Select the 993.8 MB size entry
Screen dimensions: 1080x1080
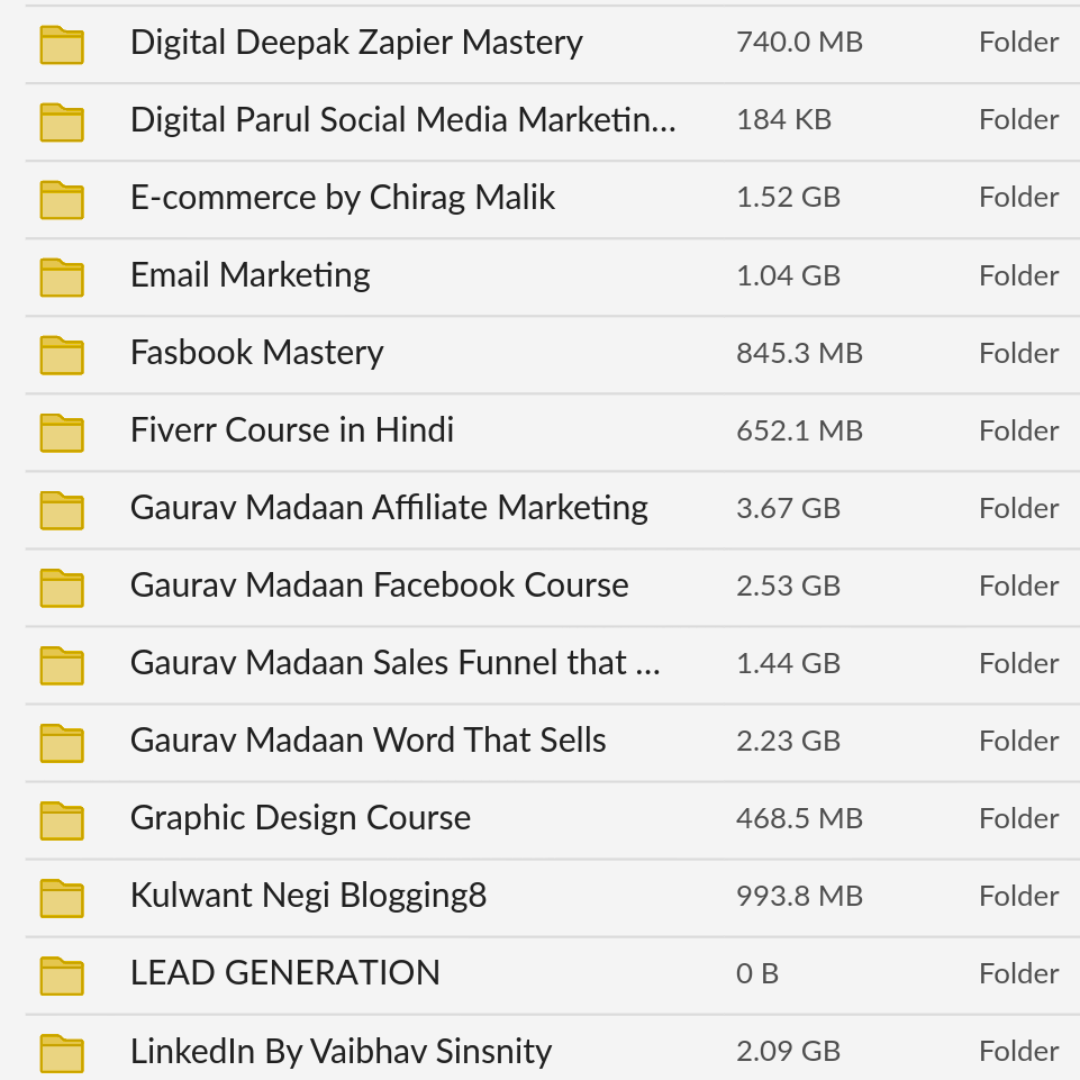point(800,896)
